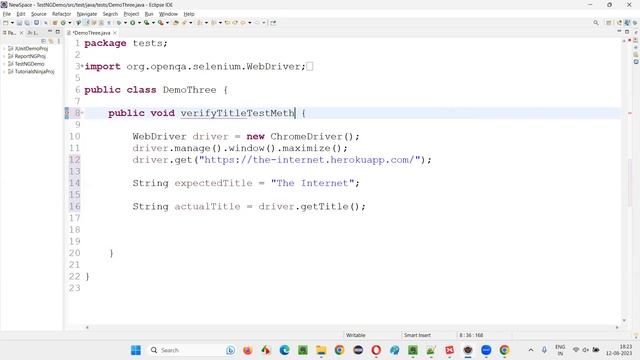Open the Run button dropdown arrow
Screen dimensions: 640x360
pos(139,23)
